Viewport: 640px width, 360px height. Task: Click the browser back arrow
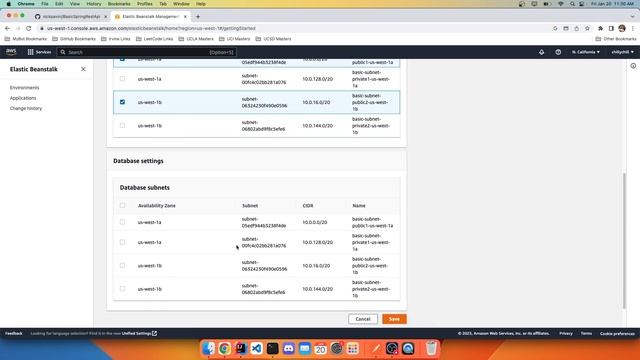tap(7, 28)
